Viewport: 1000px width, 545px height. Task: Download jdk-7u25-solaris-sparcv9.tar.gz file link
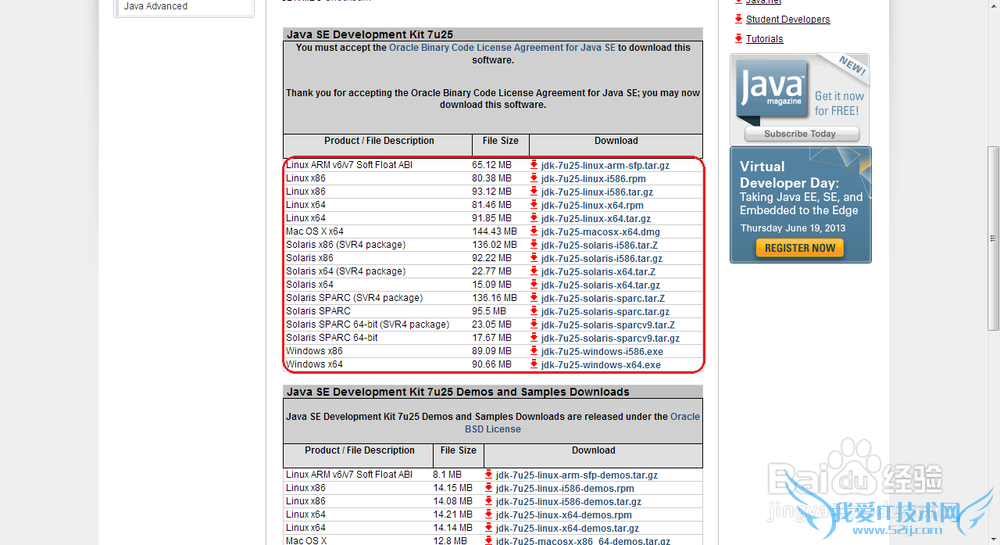tap(610, 338)
